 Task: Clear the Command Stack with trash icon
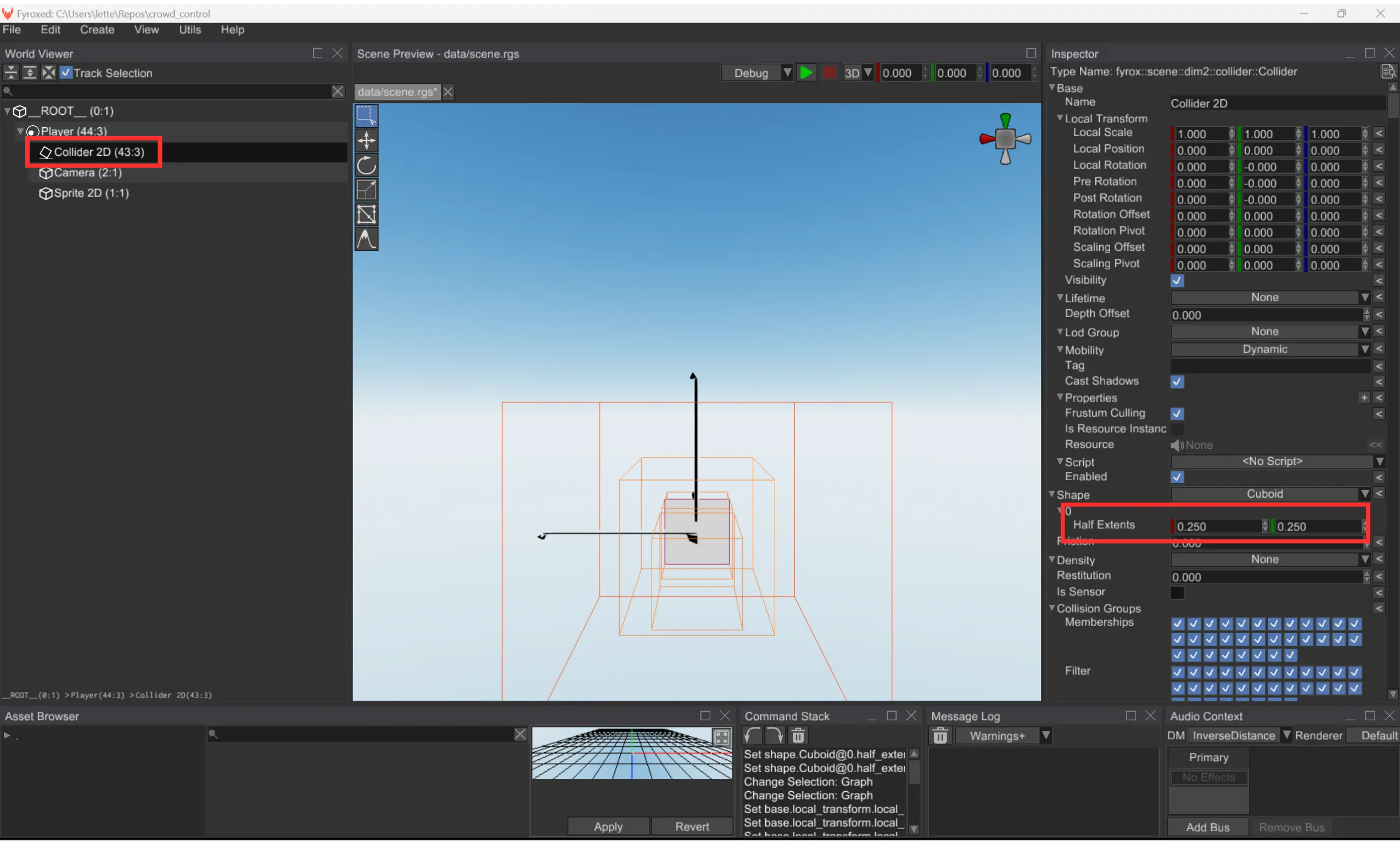(x=798, y=736)
